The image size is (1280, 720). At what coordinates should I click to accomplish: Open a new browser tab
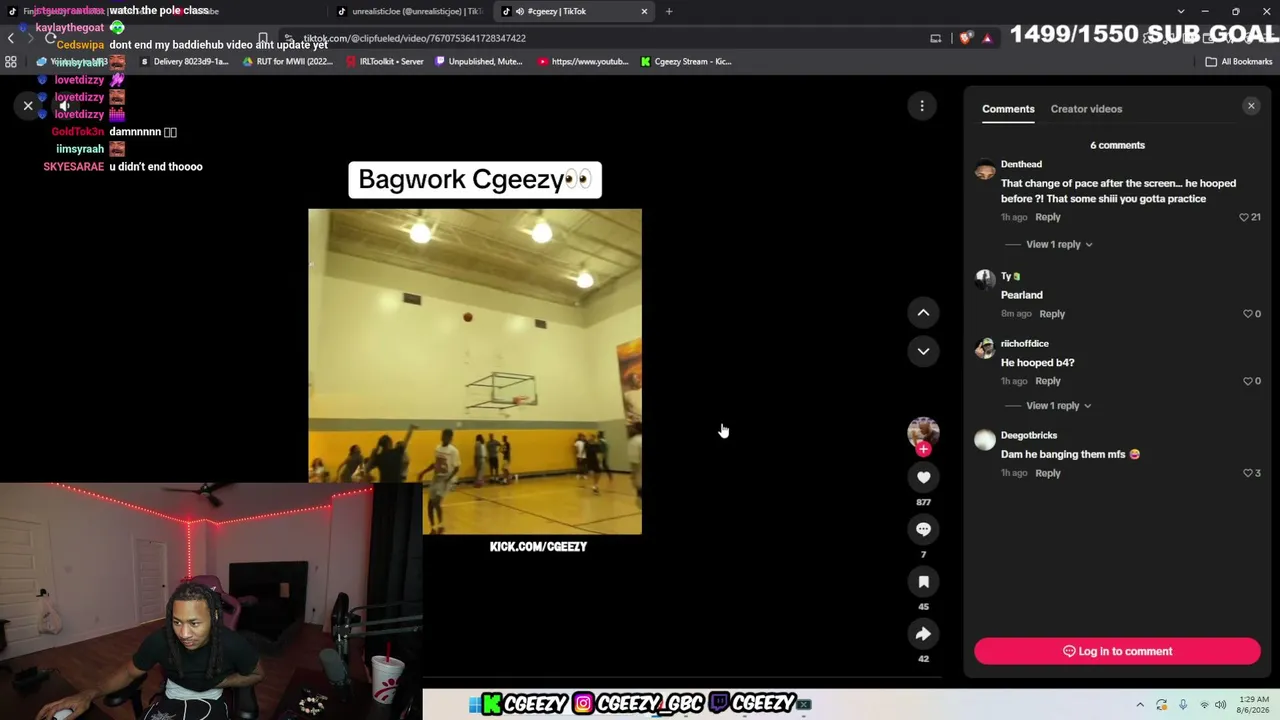669,11
